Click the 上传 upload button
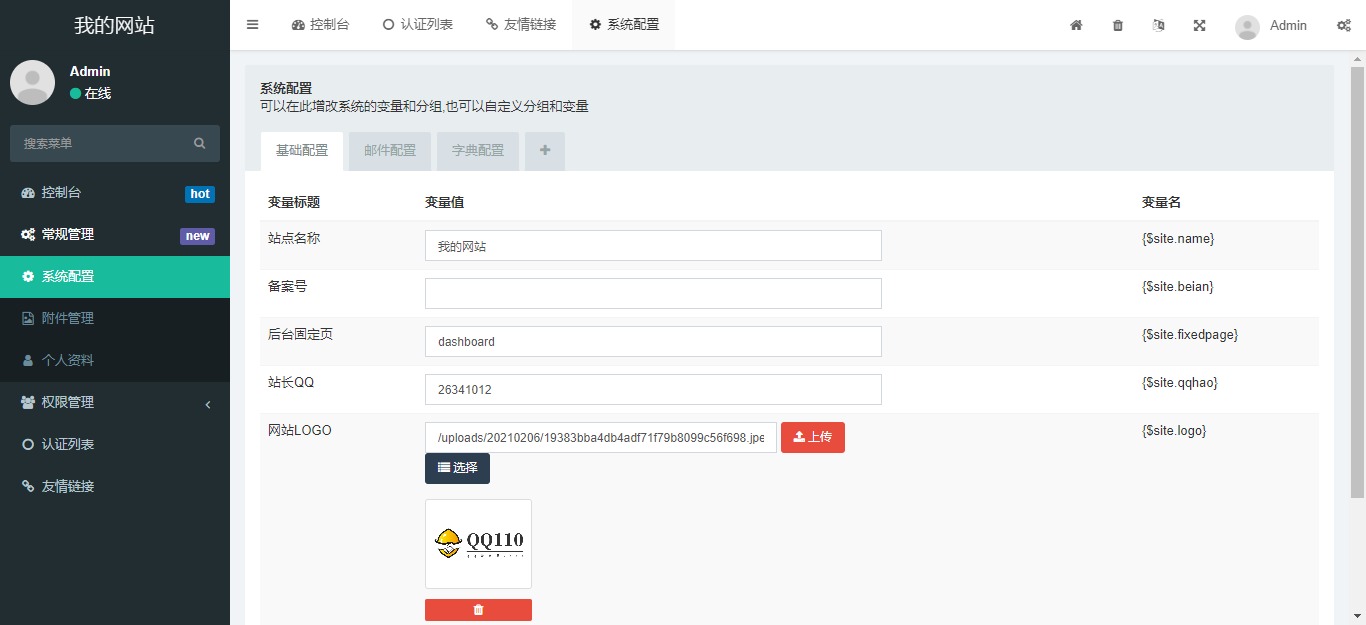 click(812, 437)
